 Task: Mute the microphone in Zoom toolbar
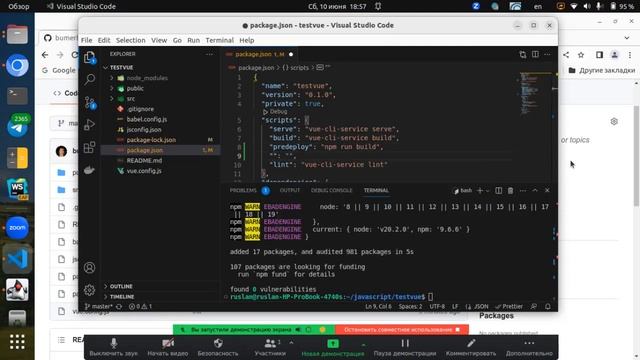pos(113,347)
